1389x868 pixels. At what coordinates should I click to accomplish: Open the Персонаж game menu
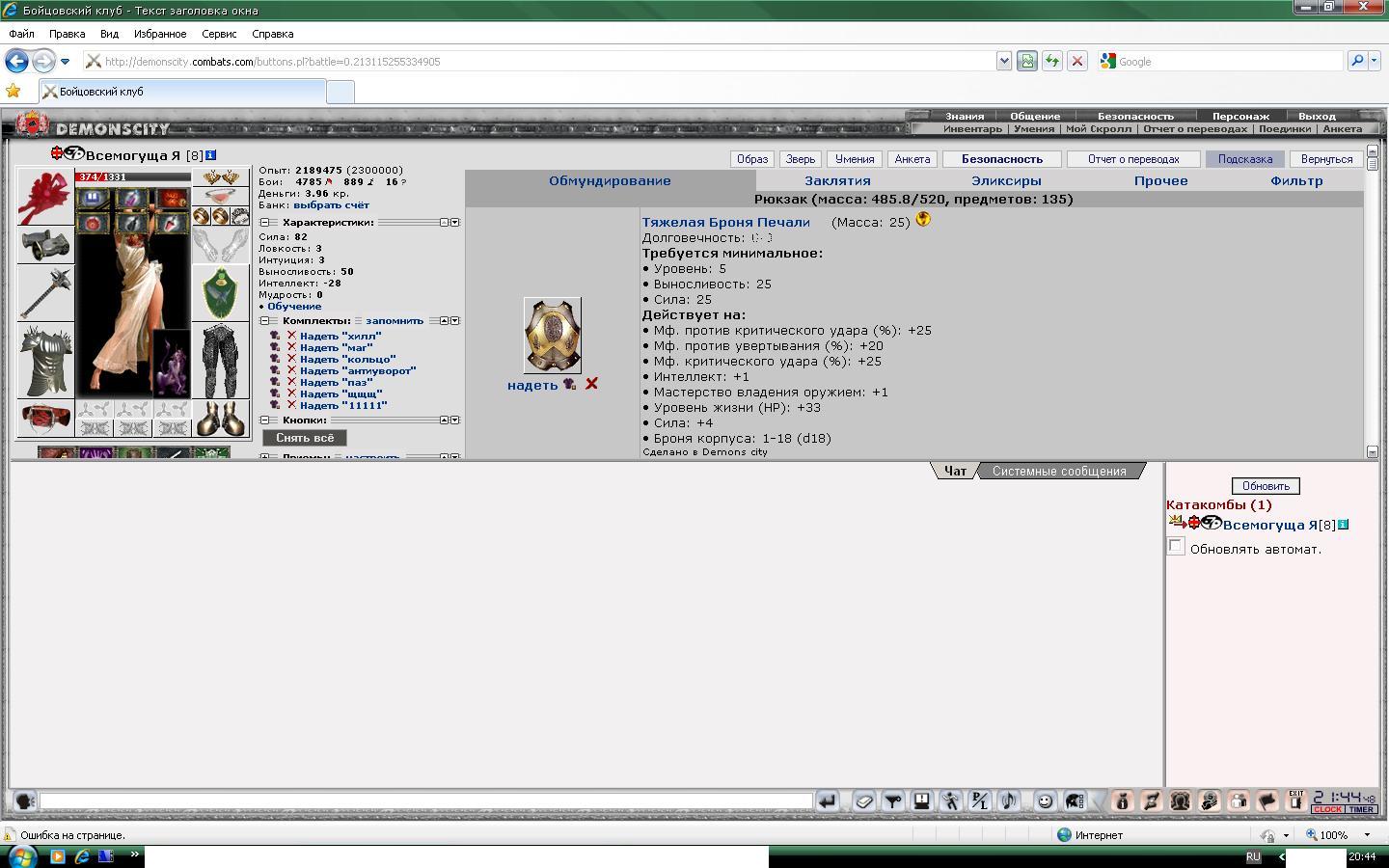pos(1240,116)
